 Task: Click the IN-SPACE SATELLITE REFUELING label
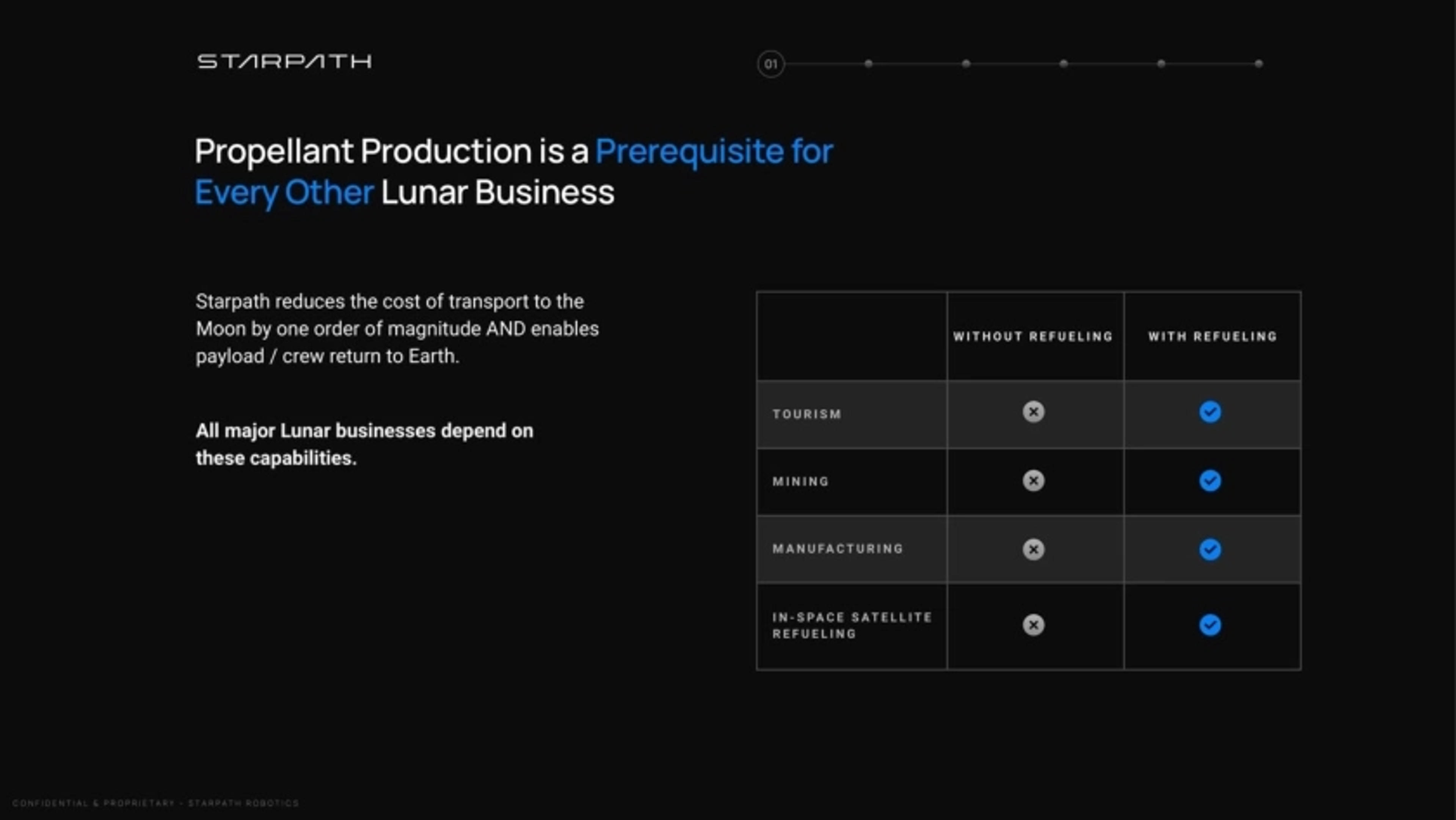(x=851, y=625)
